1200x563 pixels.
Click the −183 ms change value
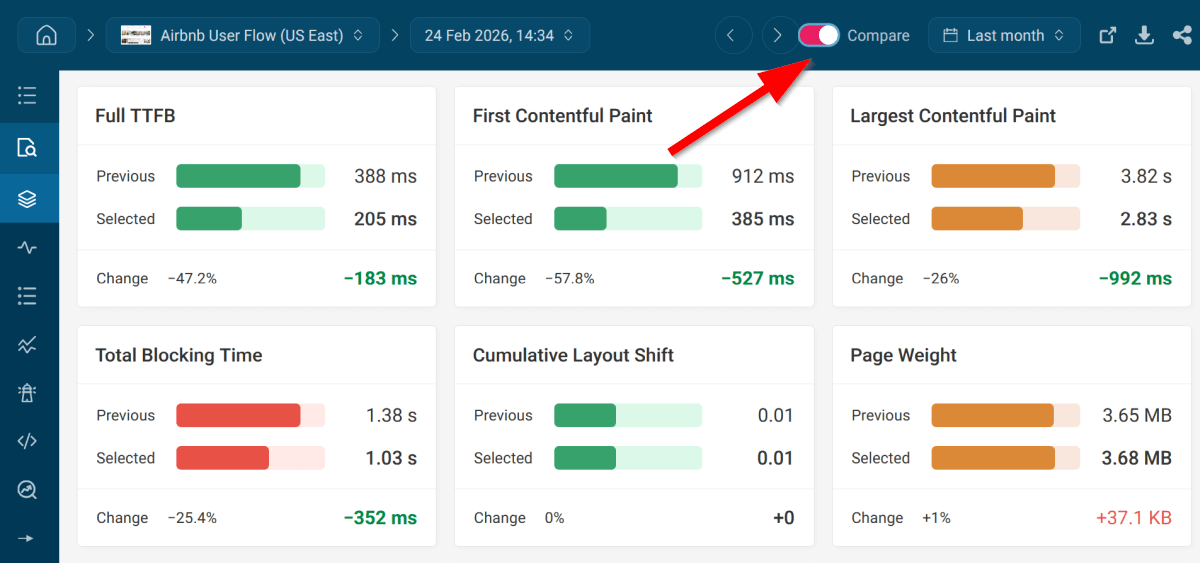[x=380, y=279]
